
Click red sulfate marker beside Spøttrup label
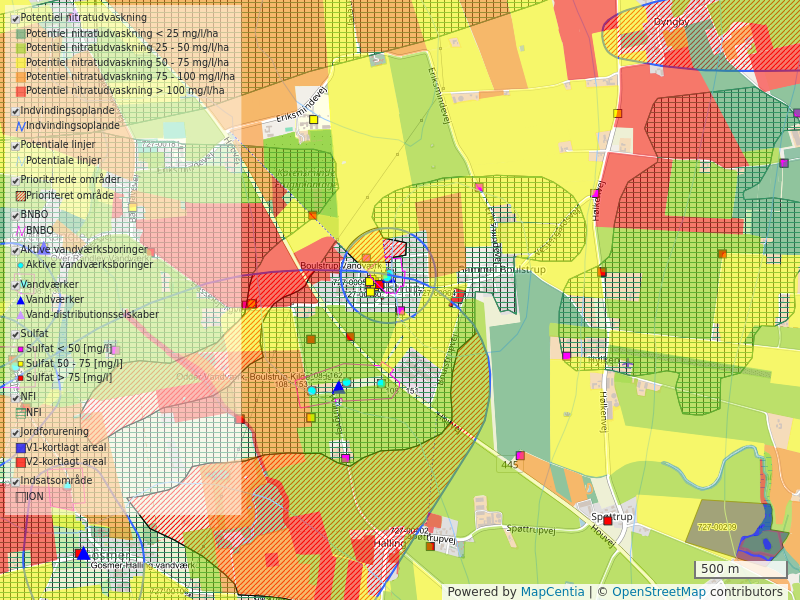(607, 520)
